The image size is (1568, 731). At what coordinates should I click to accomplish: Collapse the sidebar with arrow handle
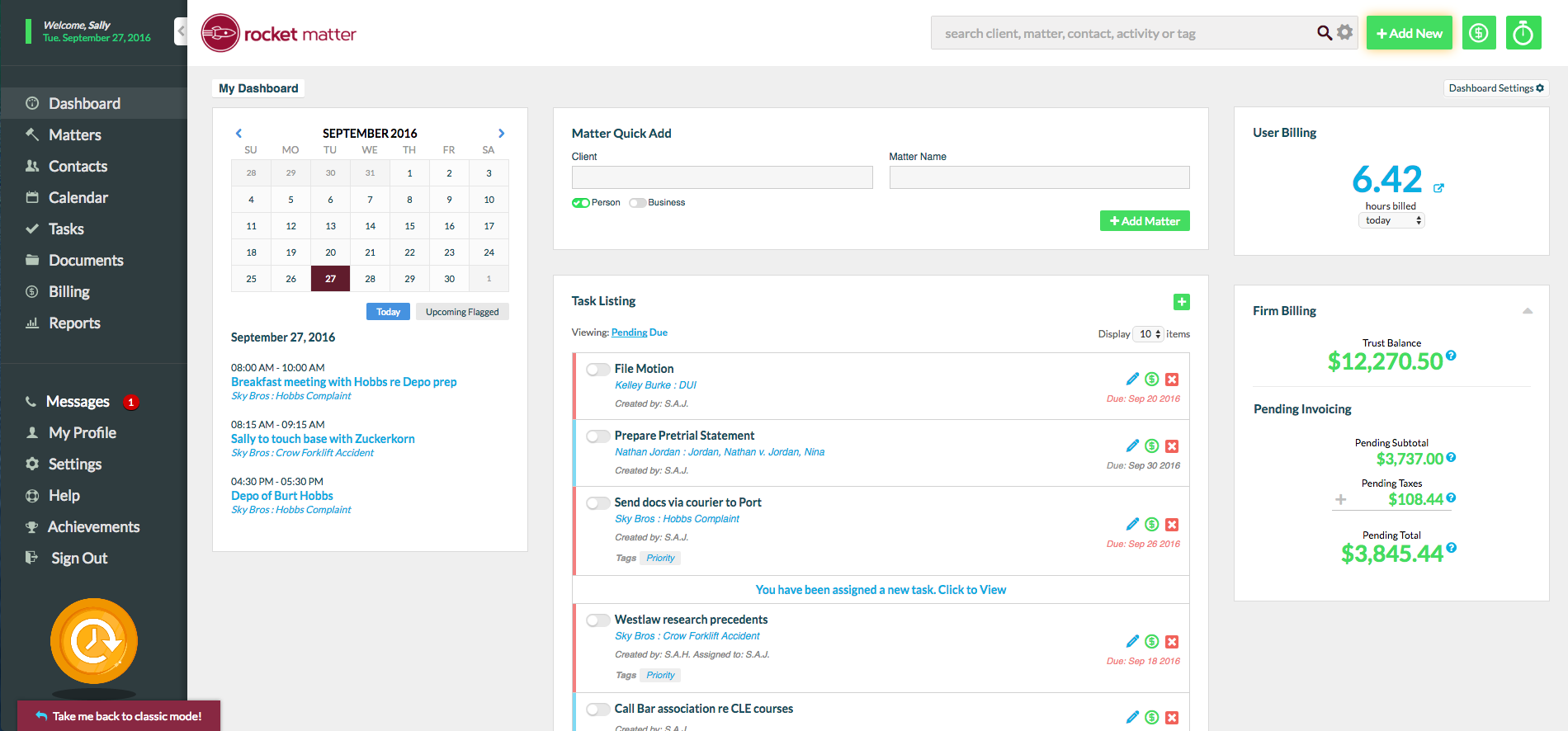(x=181, y=31)
